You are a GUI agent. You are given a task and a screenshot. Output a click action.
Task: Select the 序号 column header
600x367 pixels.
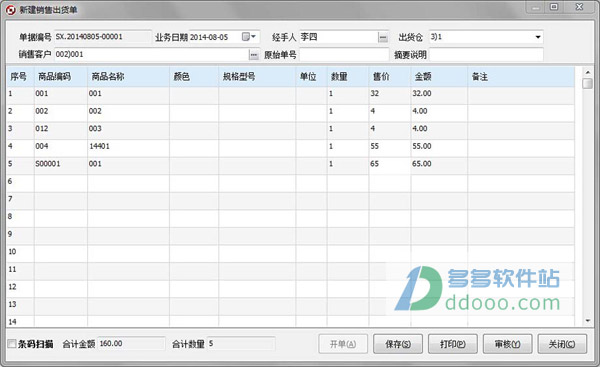[20, 77]
